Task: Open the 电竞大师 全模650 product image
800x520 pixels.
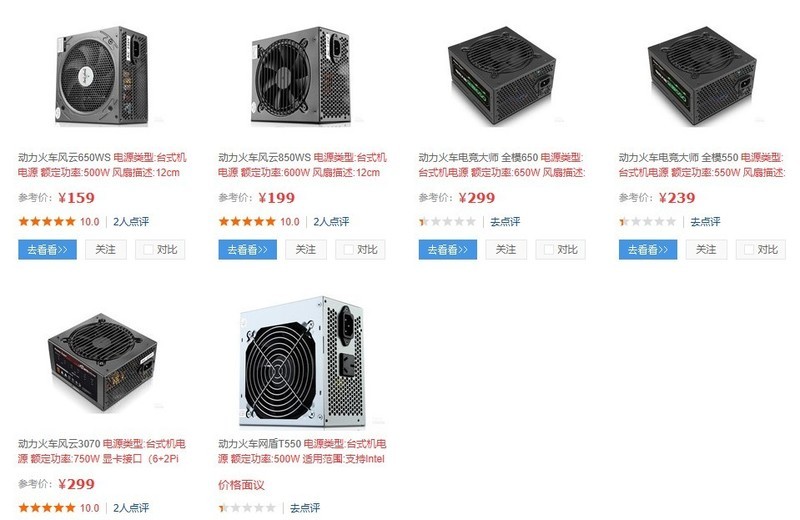Action: pos(502,76)
